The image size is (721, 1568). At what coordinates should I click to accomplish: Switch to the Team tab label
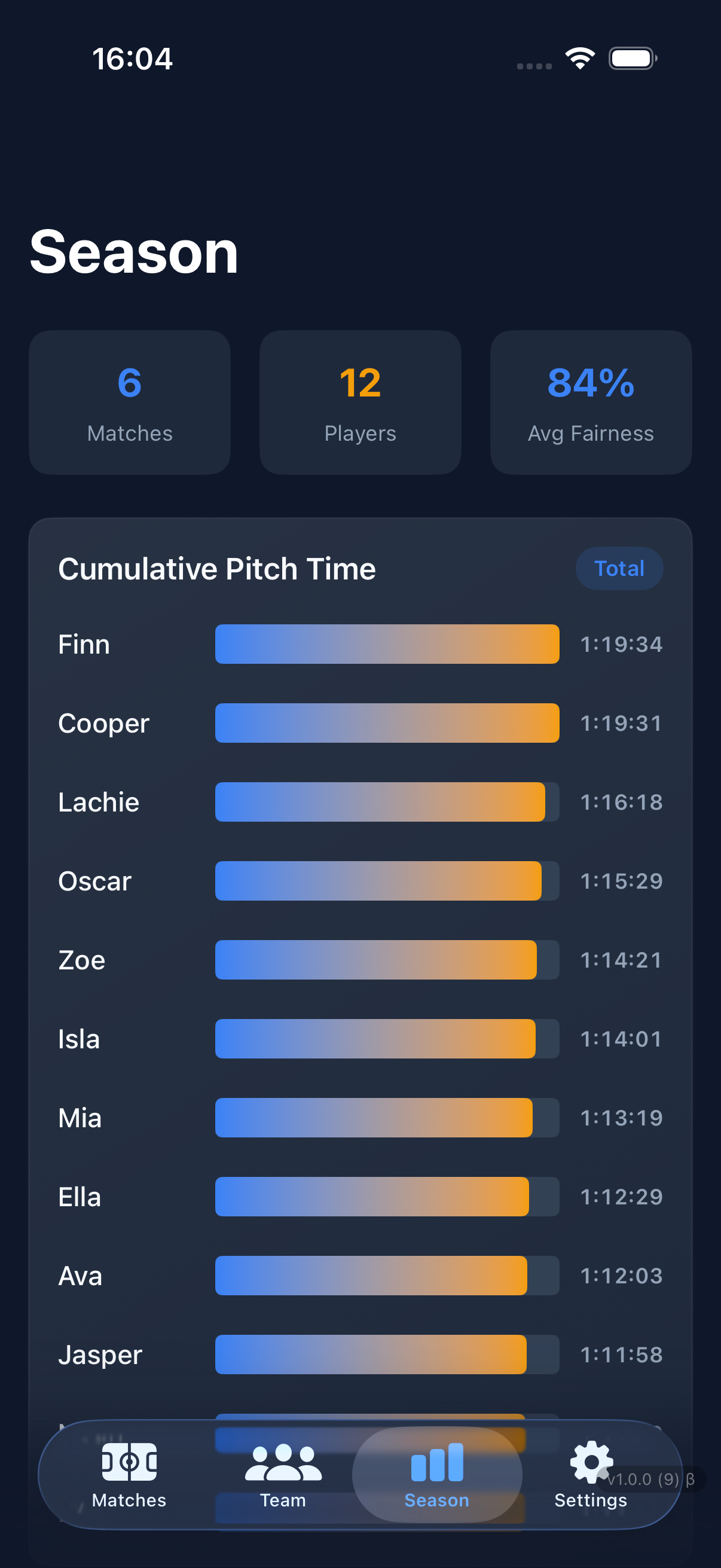point(283,1500)
